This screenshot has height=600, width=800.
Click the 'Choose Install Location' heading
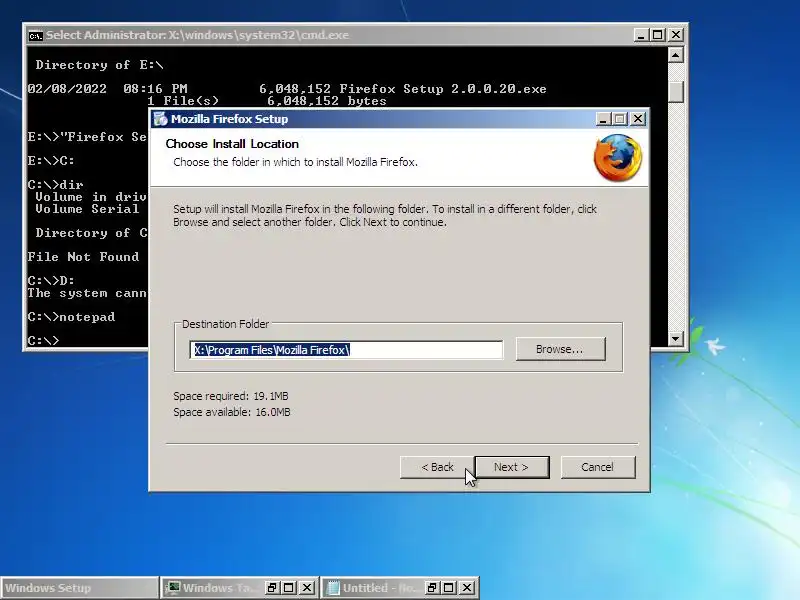pos(232,144)
